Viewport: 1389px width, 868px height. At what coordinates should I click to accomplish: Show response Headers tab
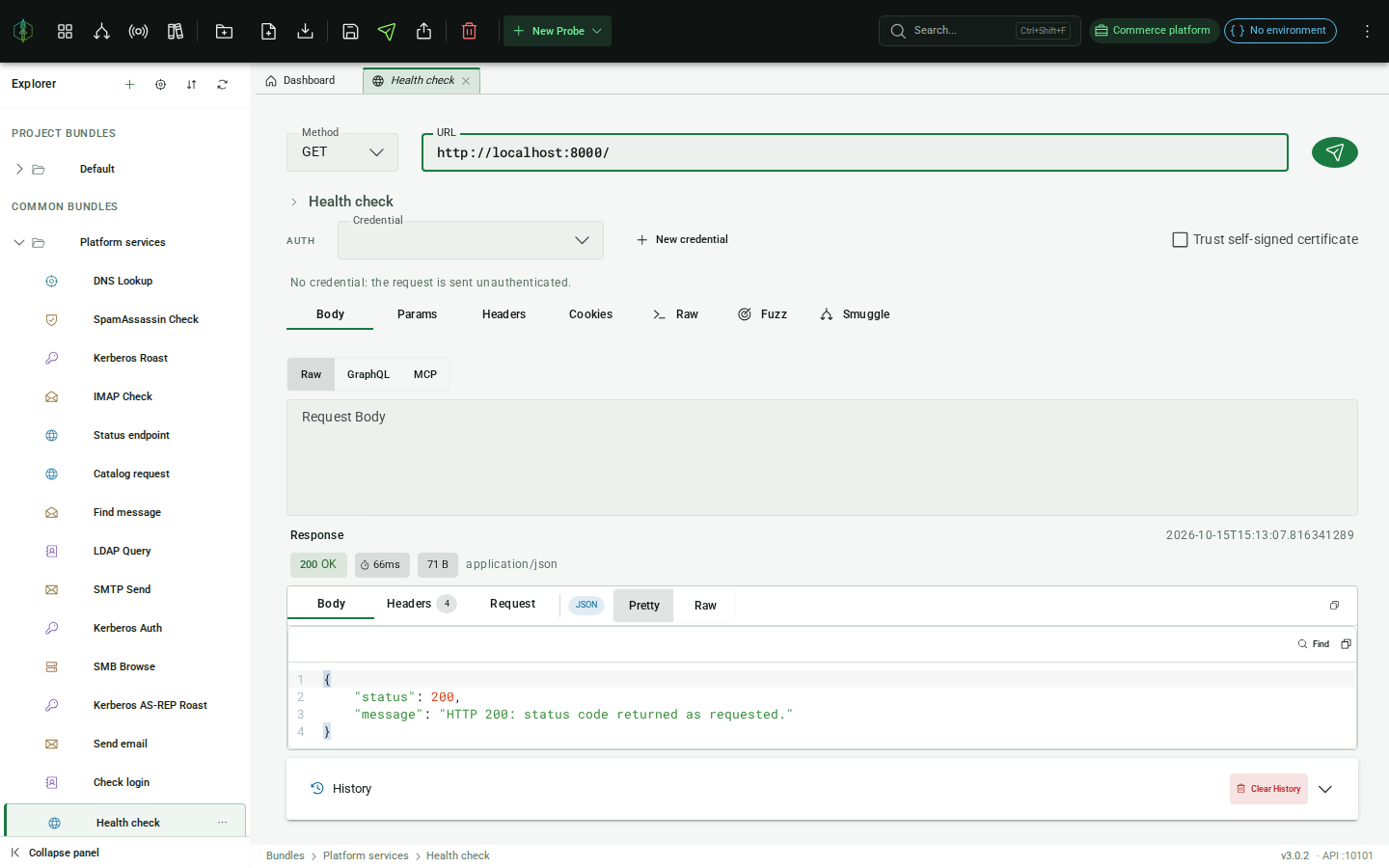point(421,604)
